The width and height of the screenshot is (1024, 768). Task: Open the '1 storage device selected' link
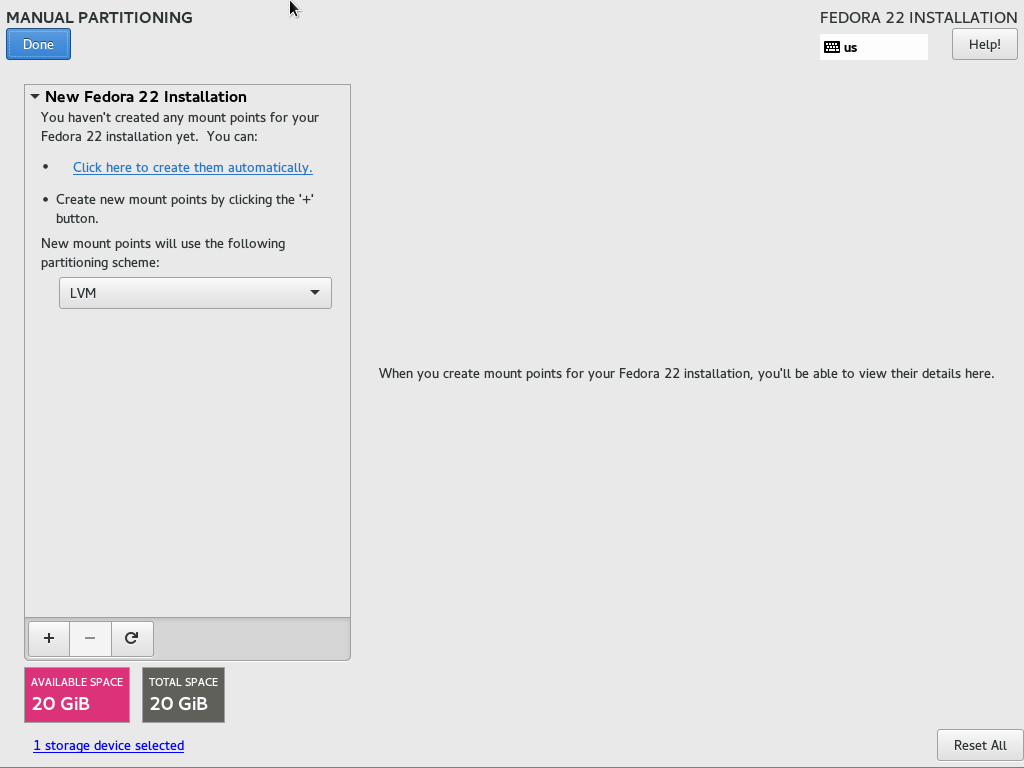[x=108, y=745]
